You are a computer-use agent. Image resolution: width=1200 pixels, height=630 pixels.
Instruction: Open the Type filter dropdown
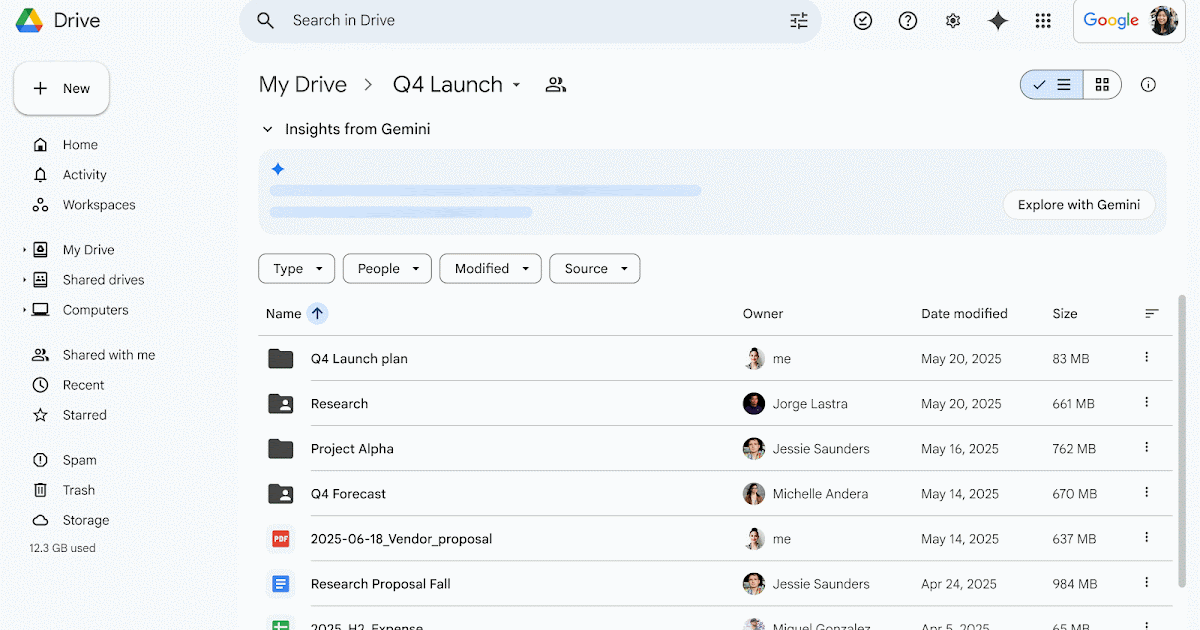(296, 269)
